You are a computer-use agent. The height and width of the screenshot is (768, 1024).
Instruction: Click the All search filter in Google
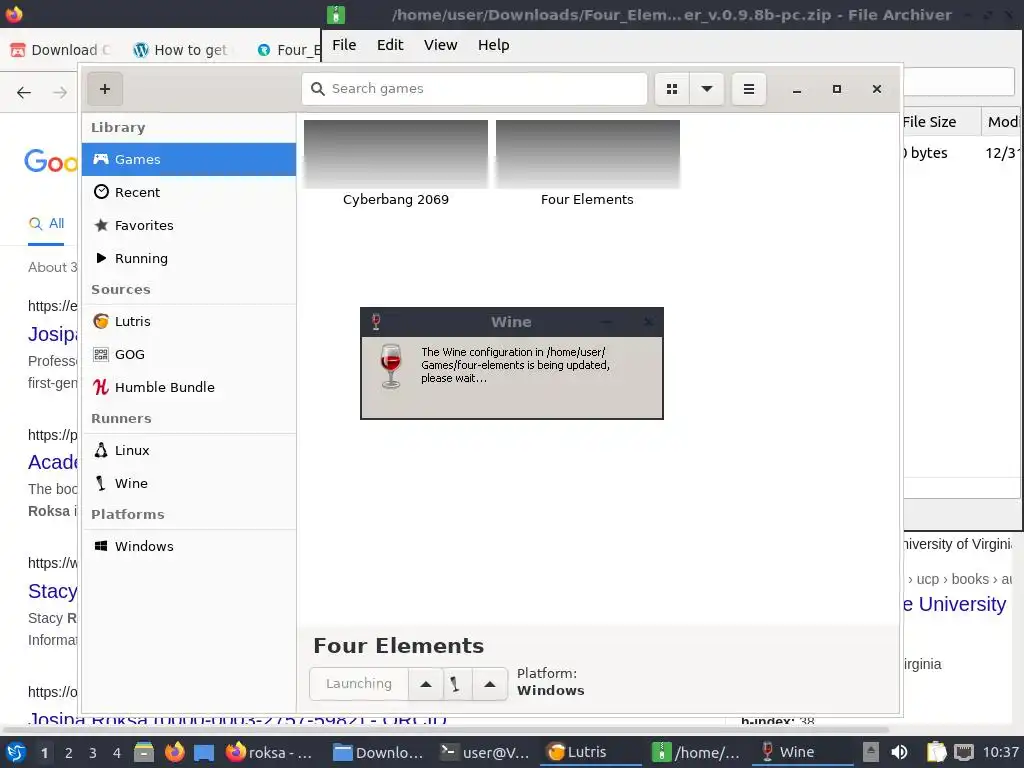[46, 223]
